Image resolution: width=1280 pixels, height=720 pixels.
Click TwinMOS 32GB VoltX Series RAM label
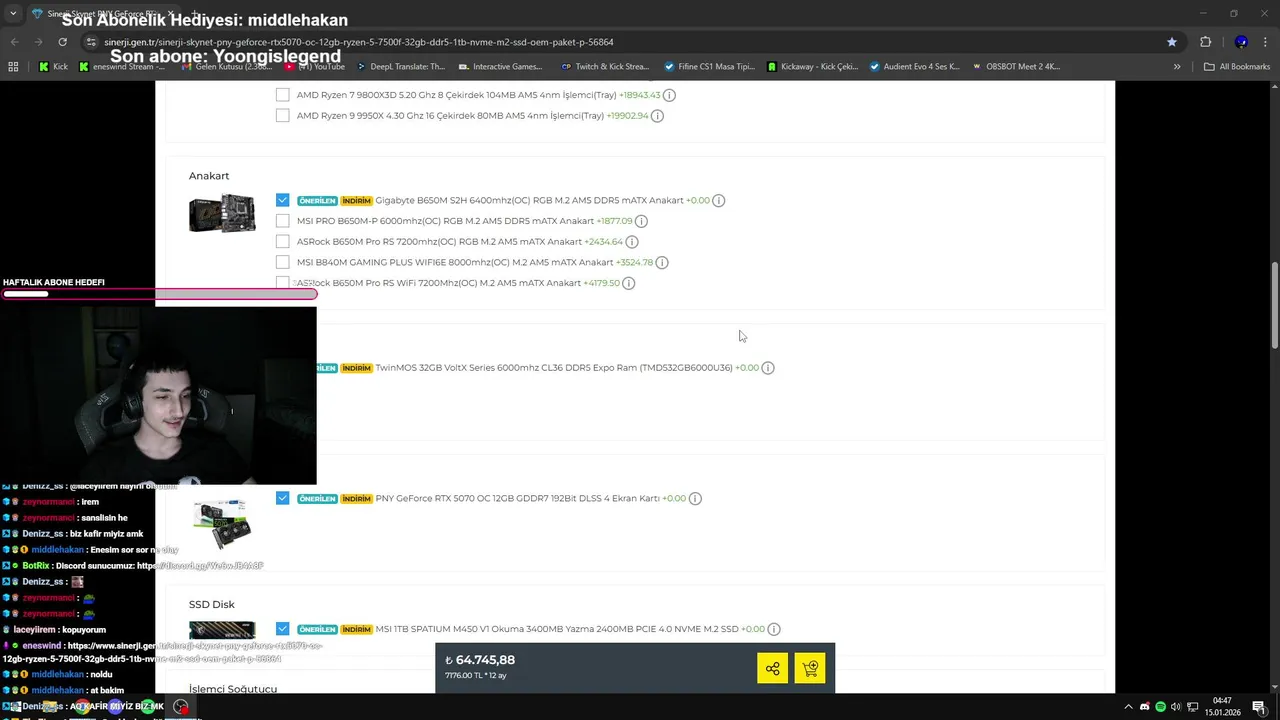(x=553, y=368)
